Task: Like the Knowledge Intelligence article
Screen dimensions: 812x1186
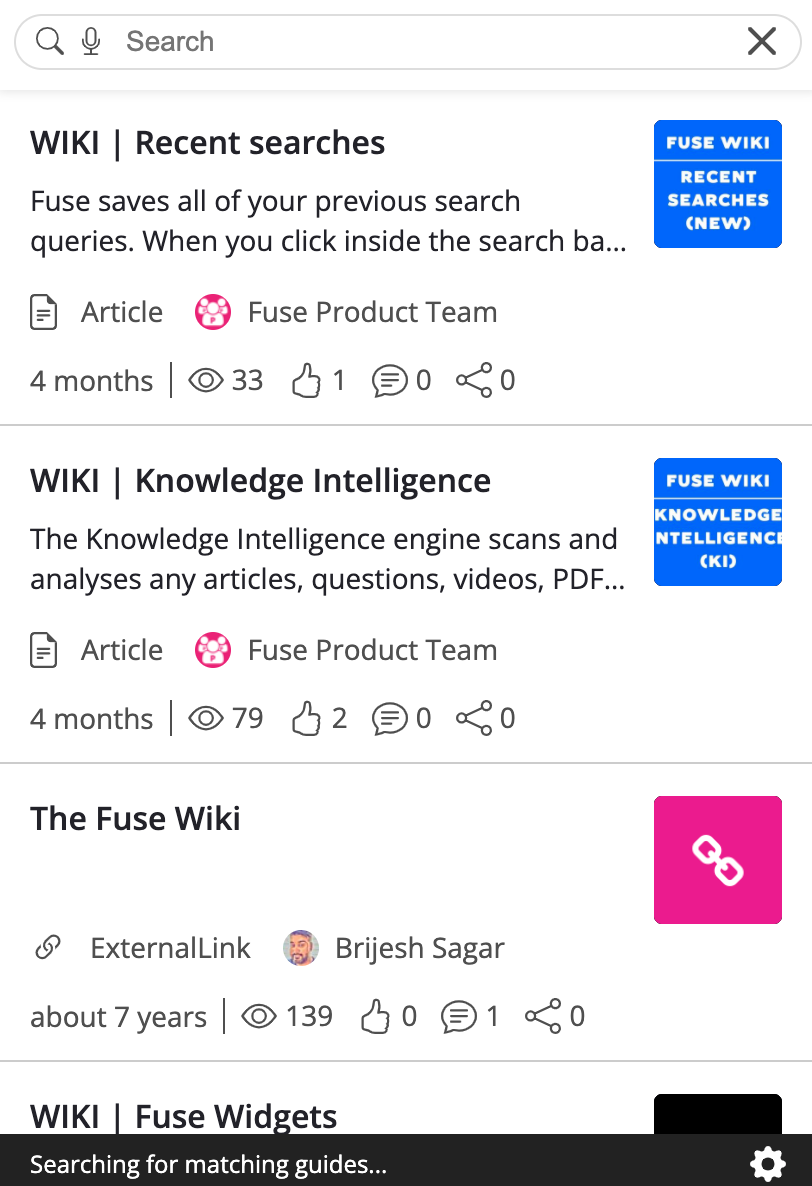Action: [306, 719]
